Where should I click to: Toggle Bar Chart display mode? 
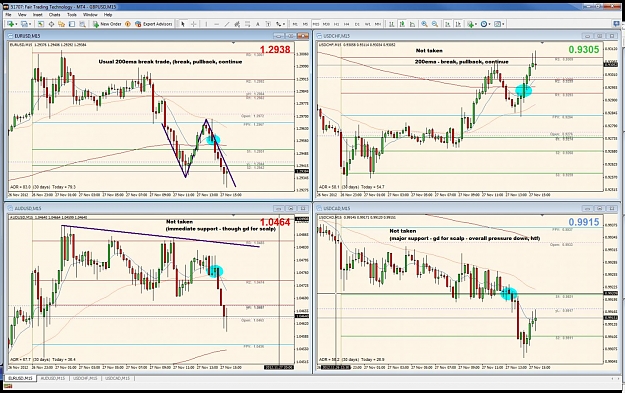[x=392, y=24]
